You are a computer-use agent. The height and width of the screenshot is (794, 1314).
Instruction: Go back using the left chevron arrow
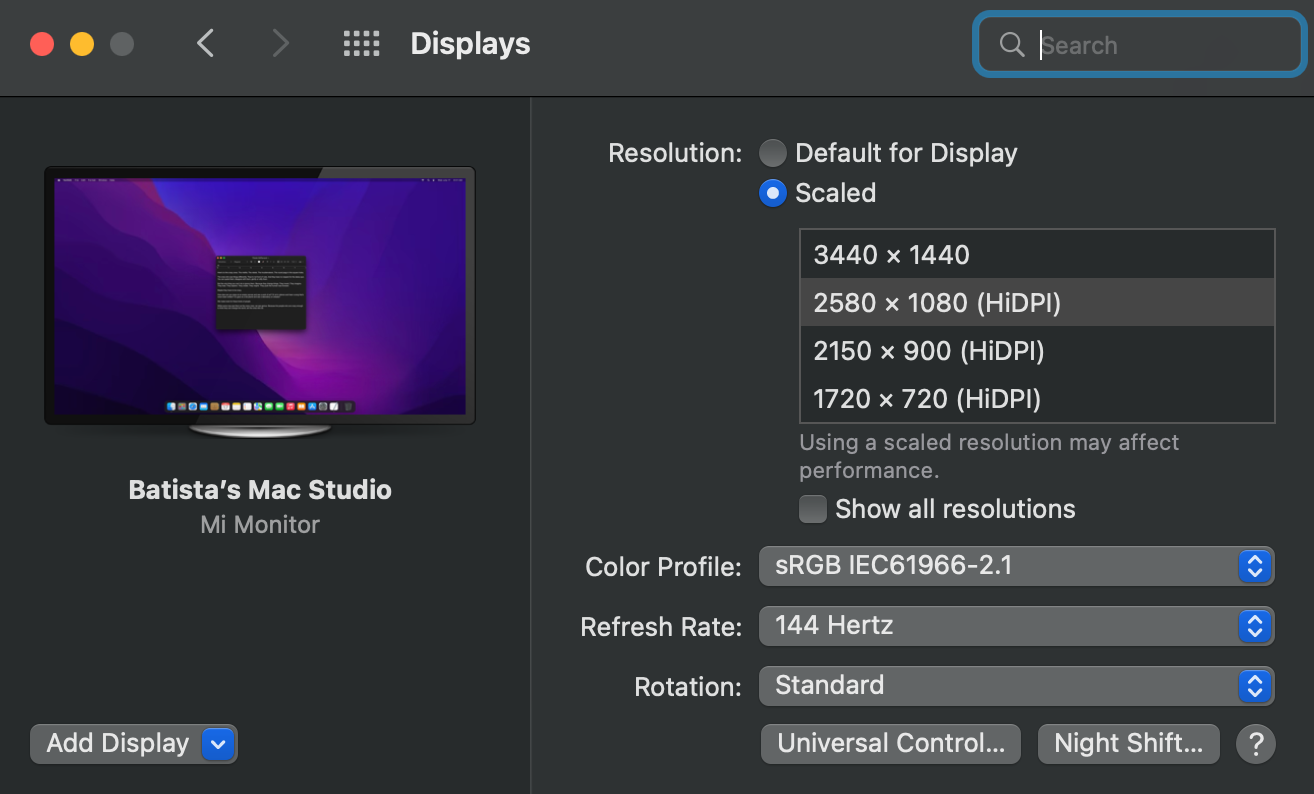(205, 44)
